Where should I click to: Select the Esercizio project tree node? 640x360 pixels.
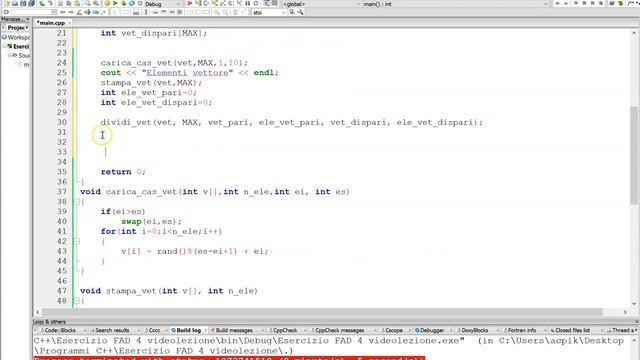click(x=19, y=46)
